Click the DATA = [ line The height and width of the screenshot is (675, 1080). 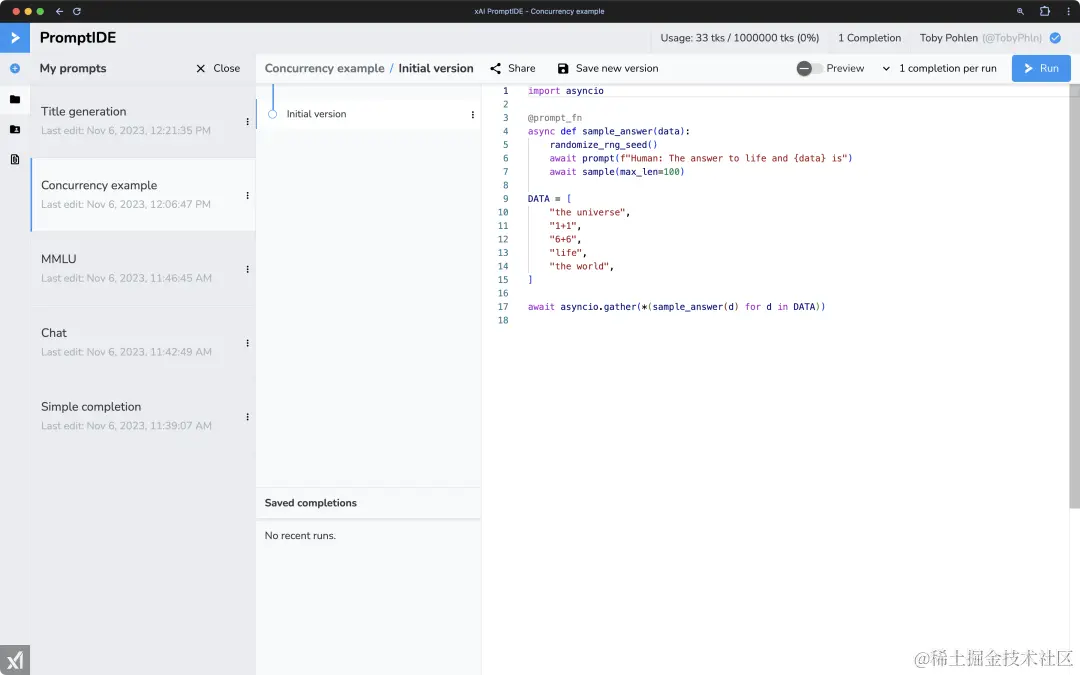pyautogui.click(x=550, y=199)
